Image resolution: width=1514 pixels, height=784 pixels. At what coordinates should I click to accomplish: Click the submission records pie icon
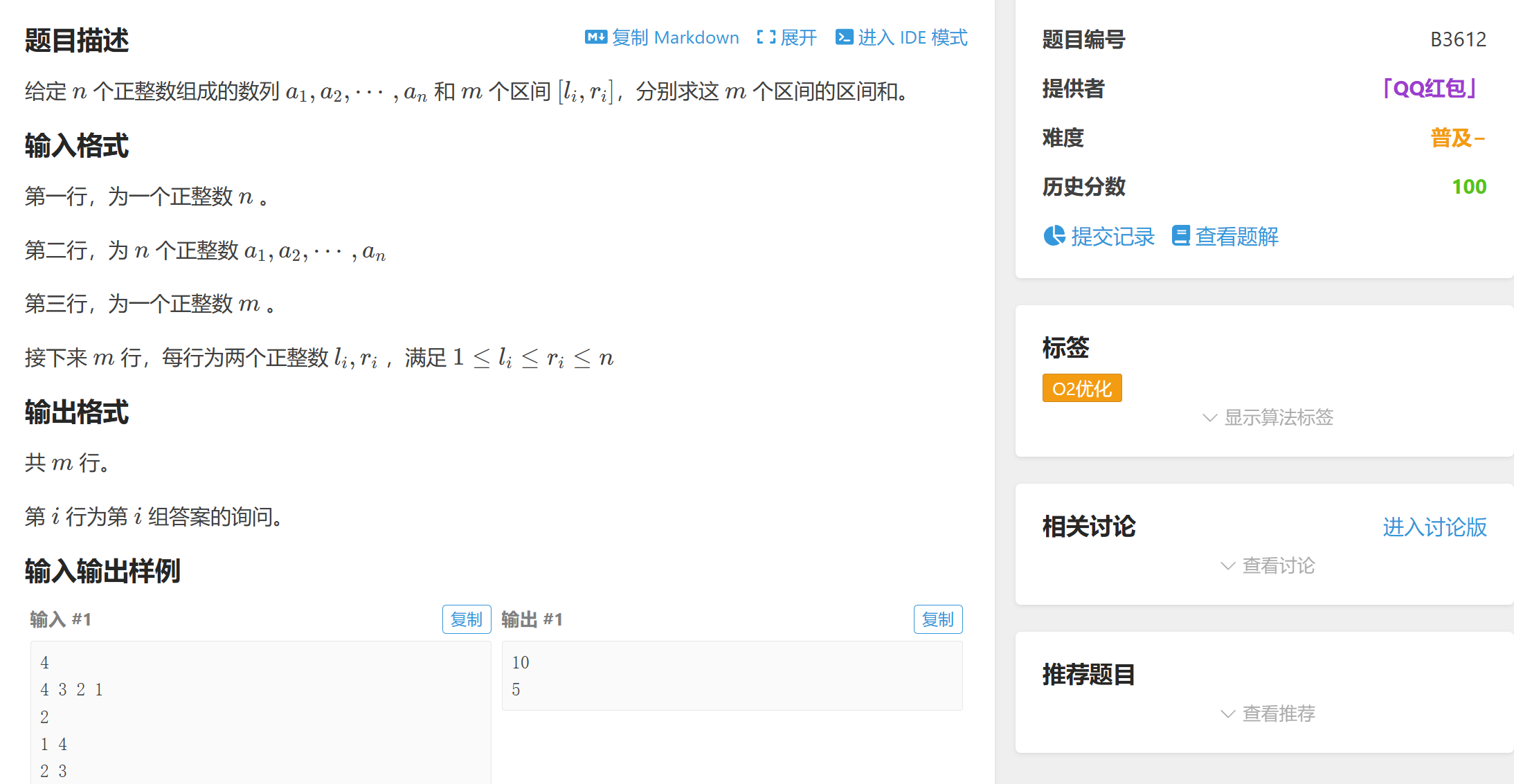coord(1054,236)
